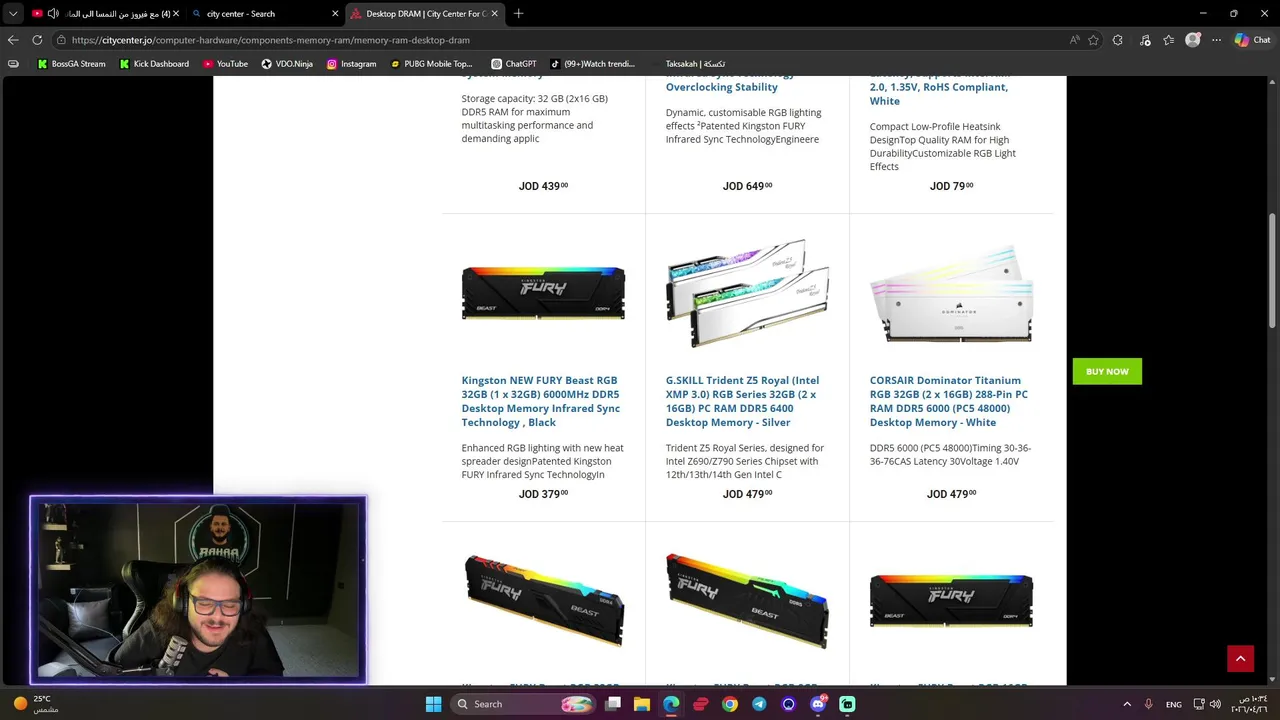
Task: Select the Desktop DRAM | City Center tab
Action: [423, 14]
